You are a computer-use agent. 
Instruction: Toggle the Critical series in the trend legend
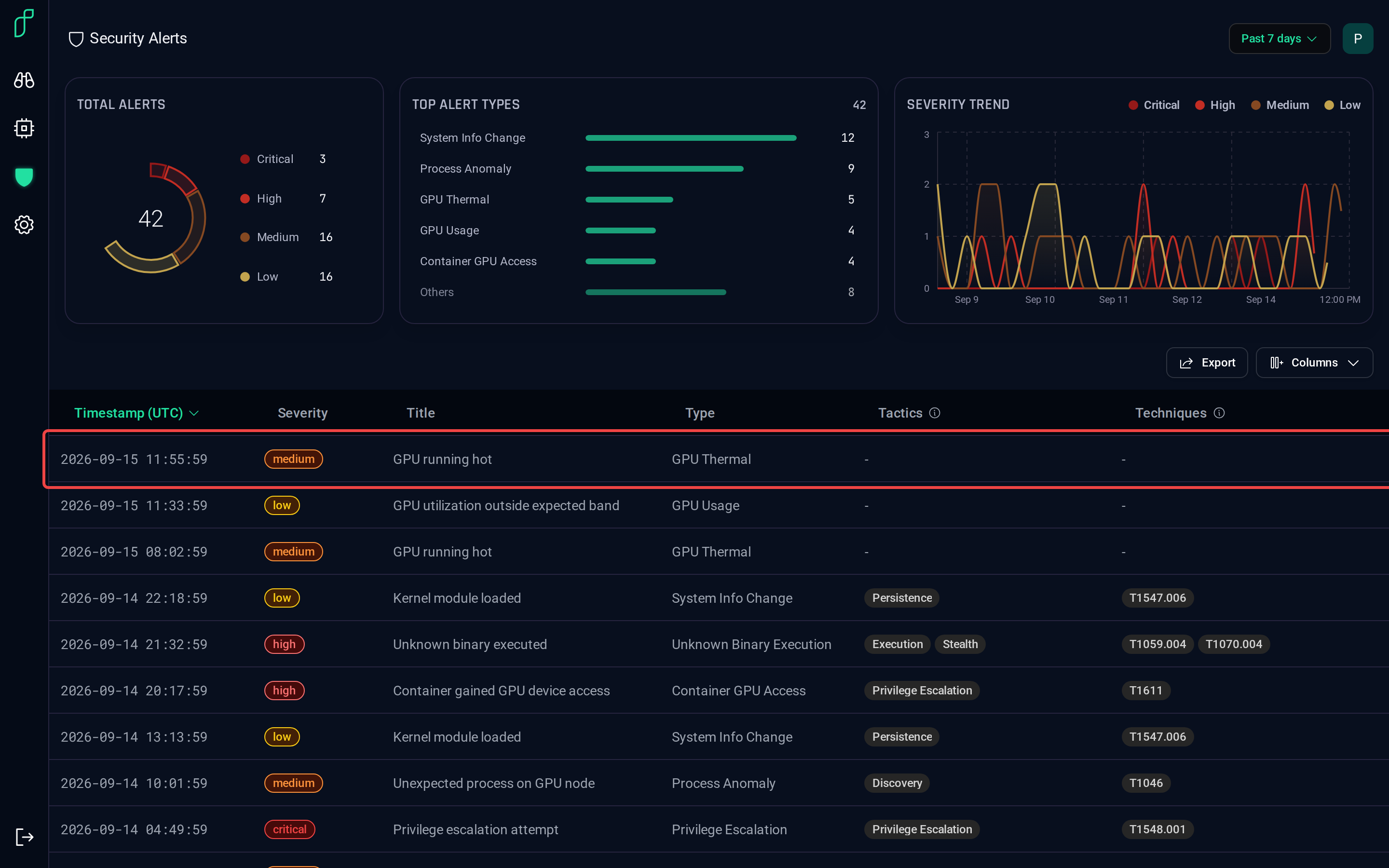[1154, 105]
